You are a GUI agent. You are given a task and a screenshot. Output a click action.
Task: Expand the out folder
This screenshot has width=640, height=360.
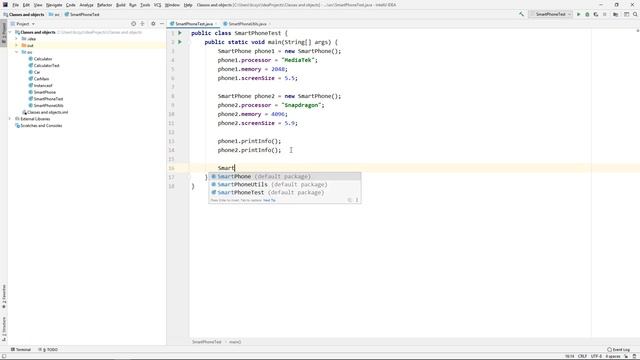point(17,45)
